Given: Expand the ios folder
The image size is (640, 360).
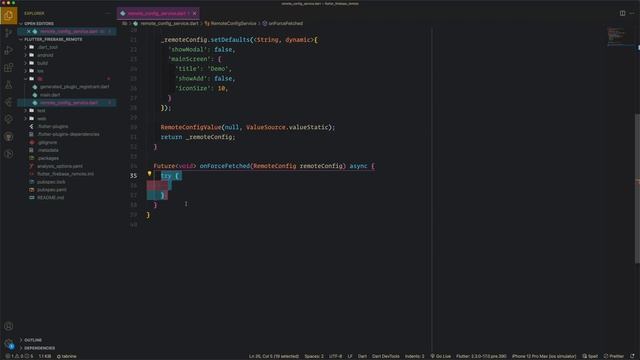Looking at the screenshot, I should coord(40,71).
